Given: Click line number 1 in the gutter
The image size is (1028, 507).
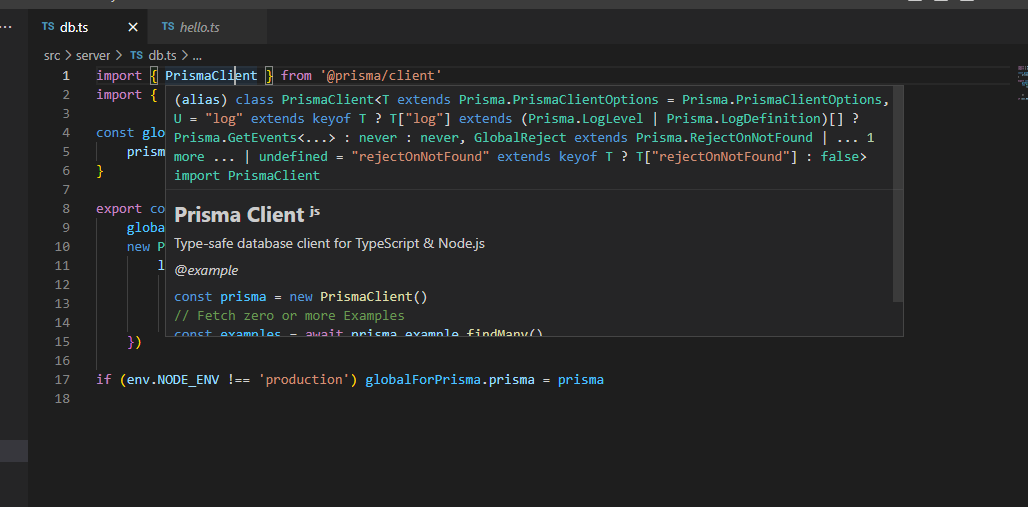Looking at the screenshot, I should [66, 76].
